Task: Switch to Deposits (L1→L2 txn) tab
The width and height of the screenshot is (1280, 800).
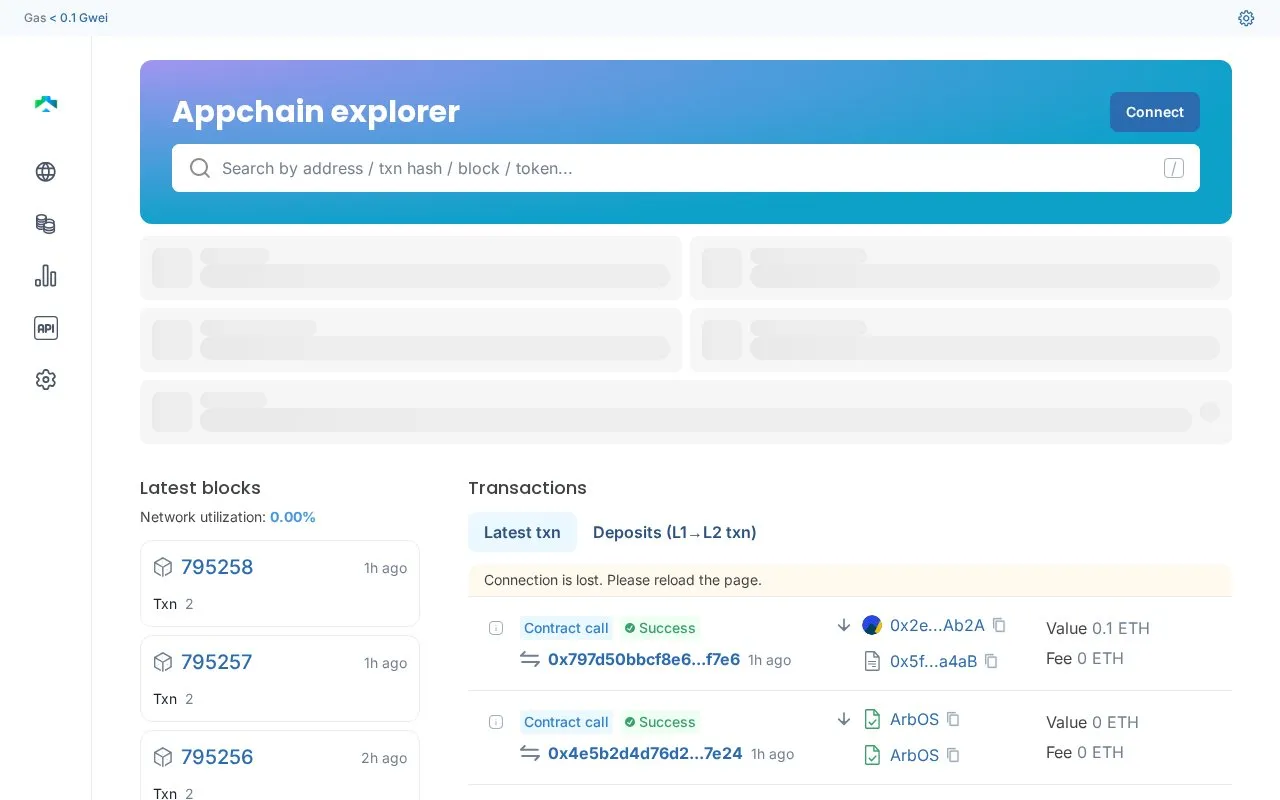Action: (x=675, y=532)
